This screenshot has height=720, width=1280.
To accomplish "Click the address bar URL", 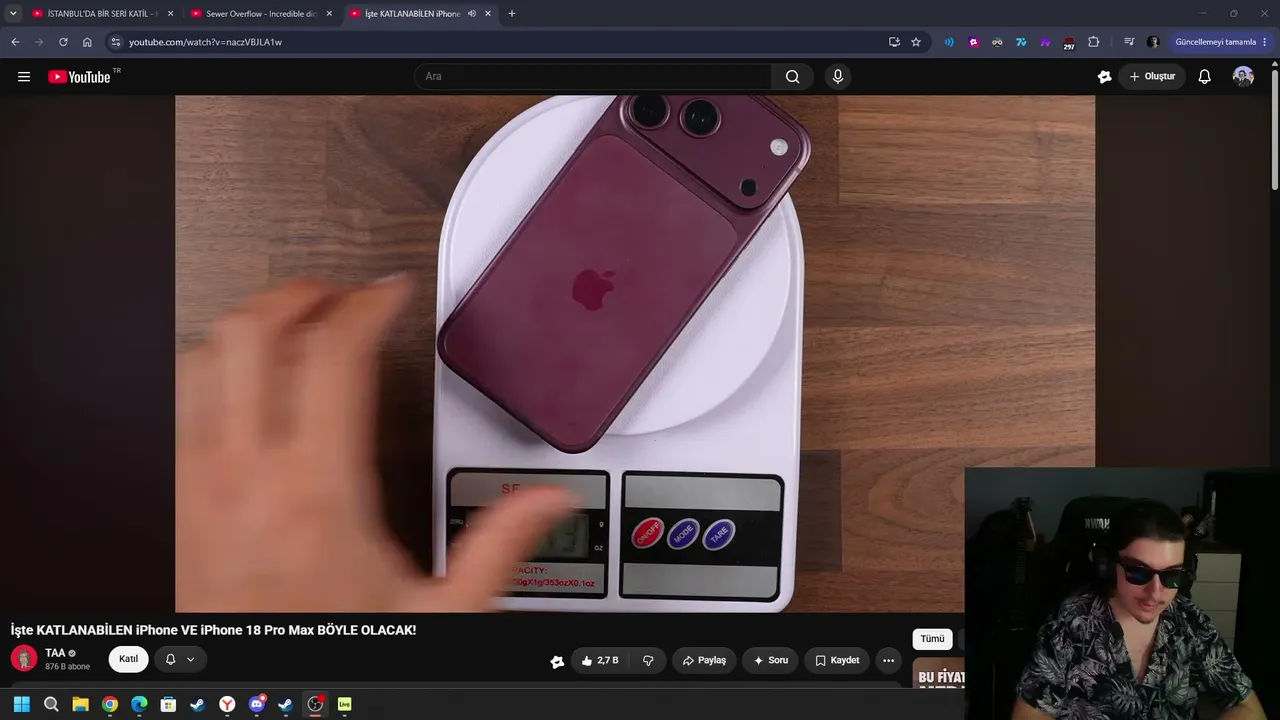I will [x=205, y=42].
